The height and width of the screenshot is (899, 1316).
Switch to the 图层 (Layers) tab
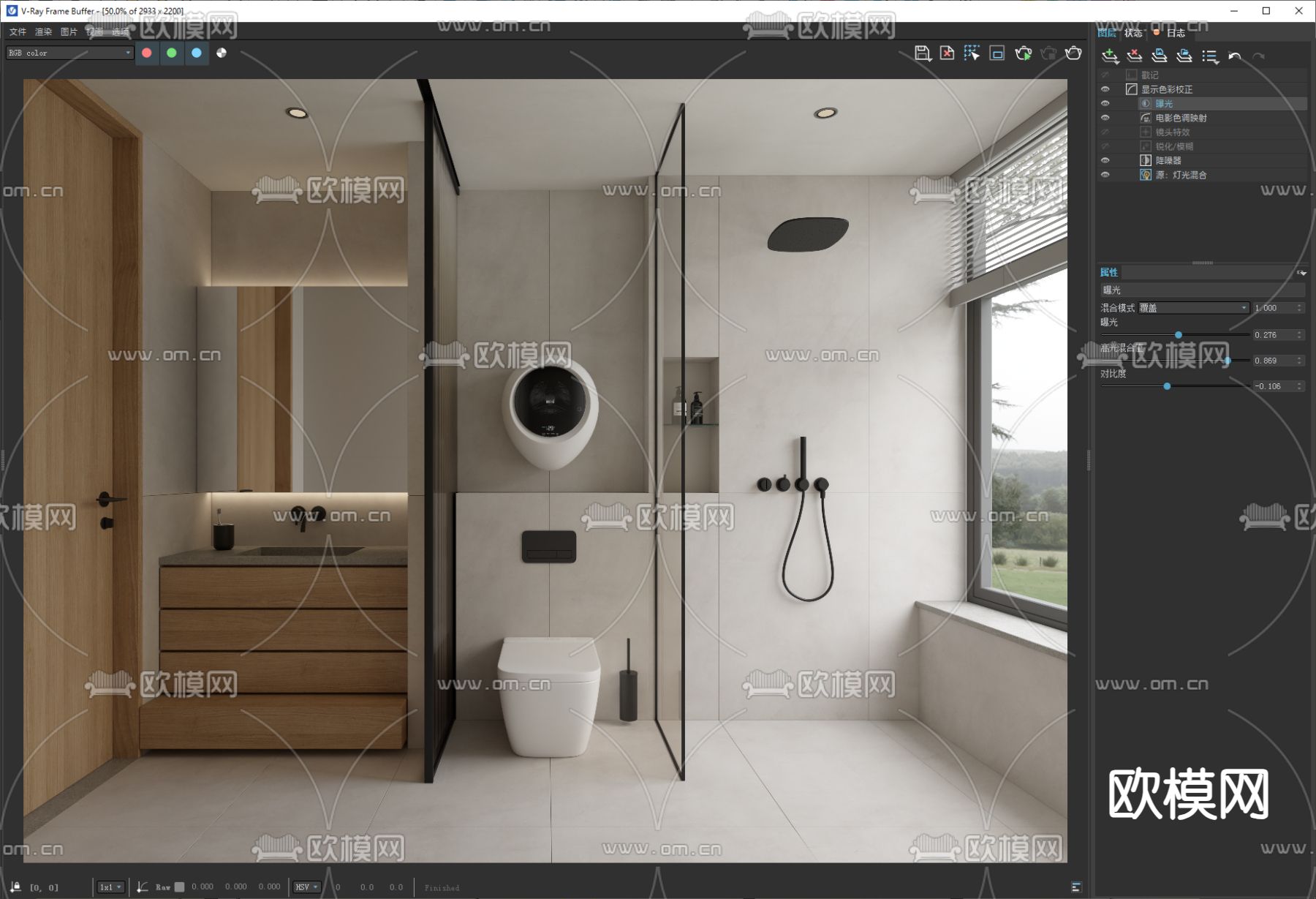1107,33
